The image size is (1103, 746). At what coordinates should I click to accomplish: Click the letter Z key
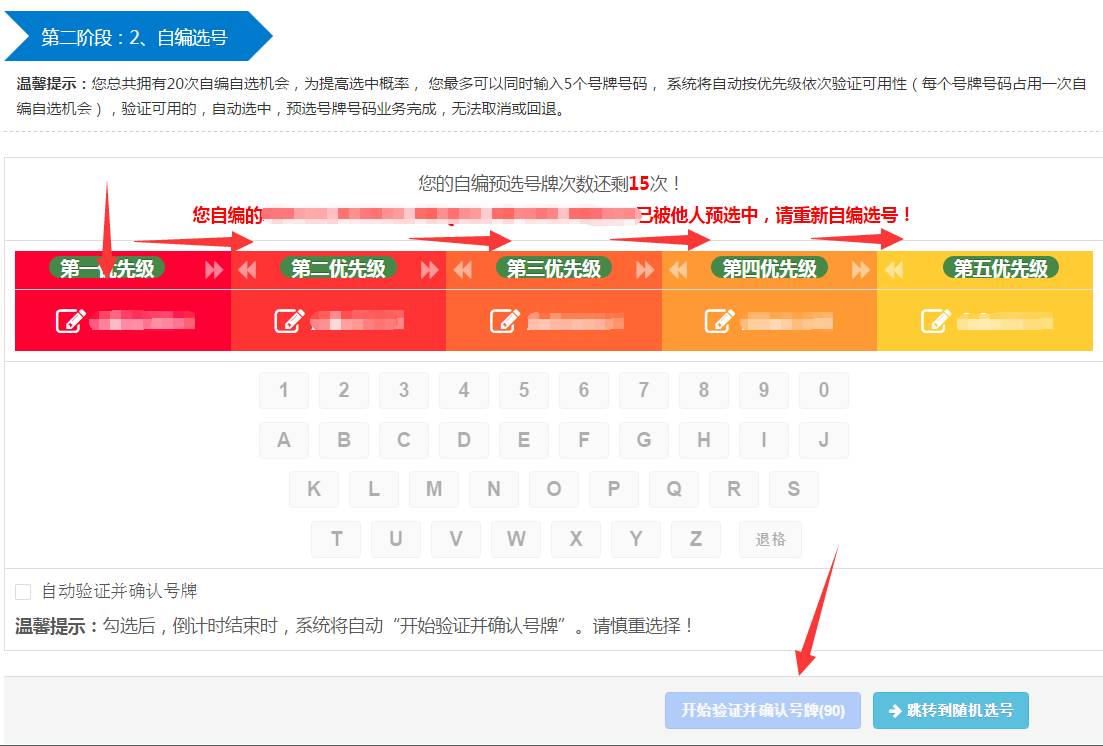[x=695, y=539]
